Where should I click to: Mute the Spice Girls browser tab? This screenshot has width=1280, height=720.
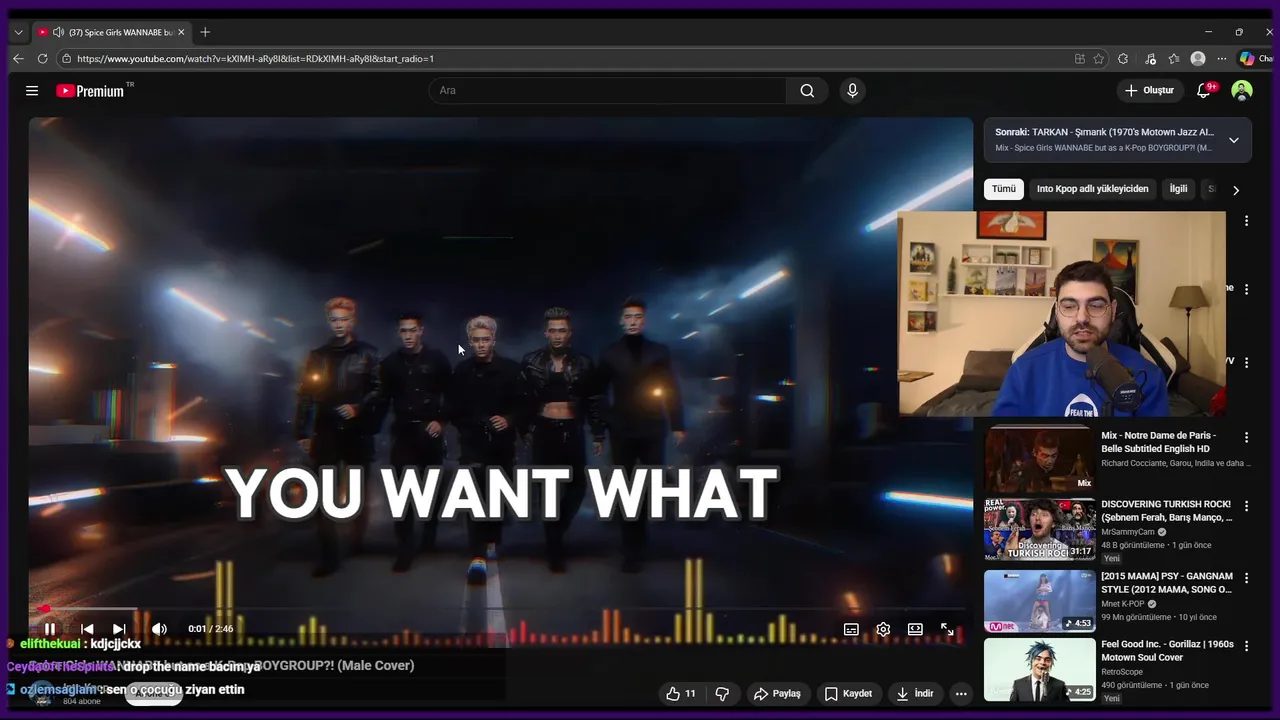pyautogui.click(x=58, y=32)
